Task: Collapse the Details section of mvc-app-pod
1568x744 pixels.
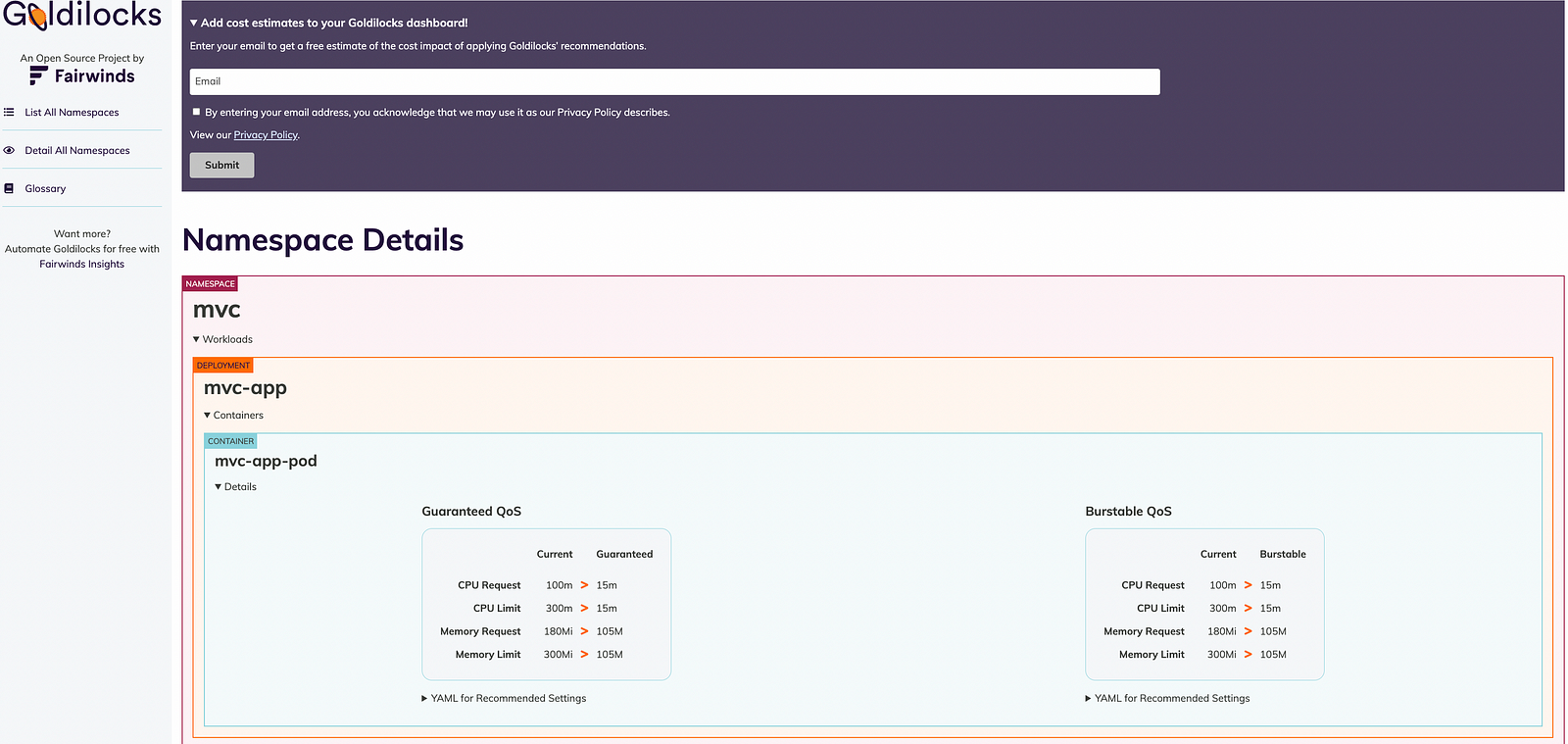Action: pos(235,487)
